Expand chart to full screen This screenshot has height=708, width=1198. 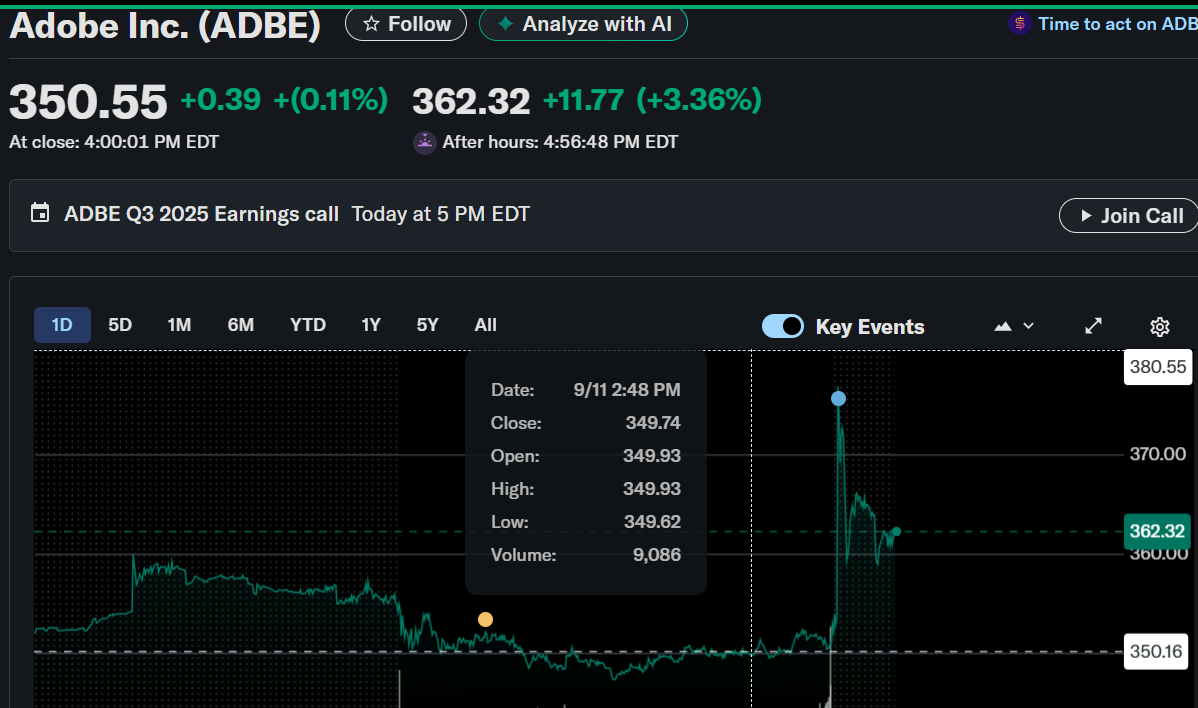pyautogui.click(x=1093, y=326)
